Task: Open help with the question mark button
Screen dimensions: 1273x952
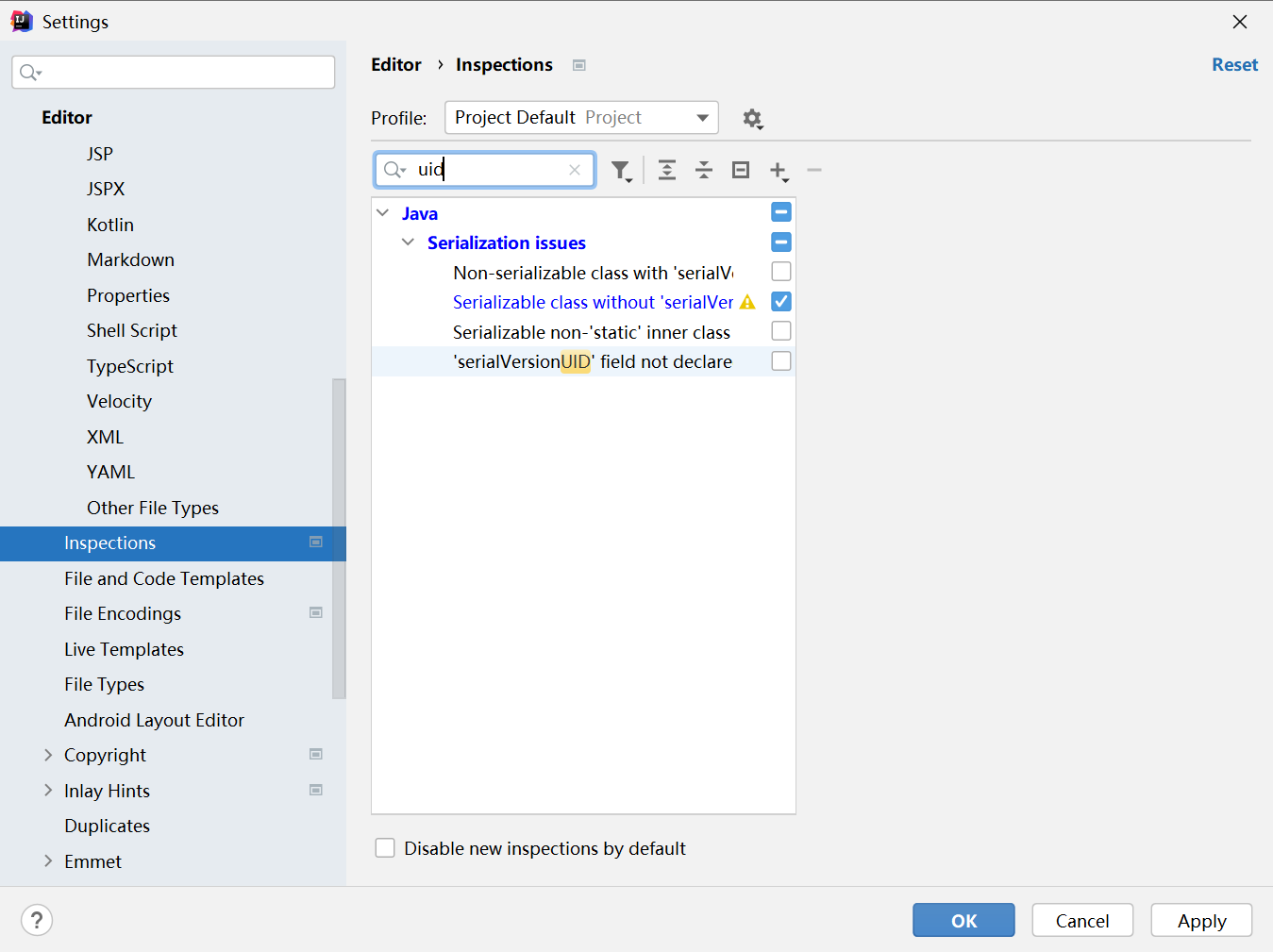Action: coord(37,920)
